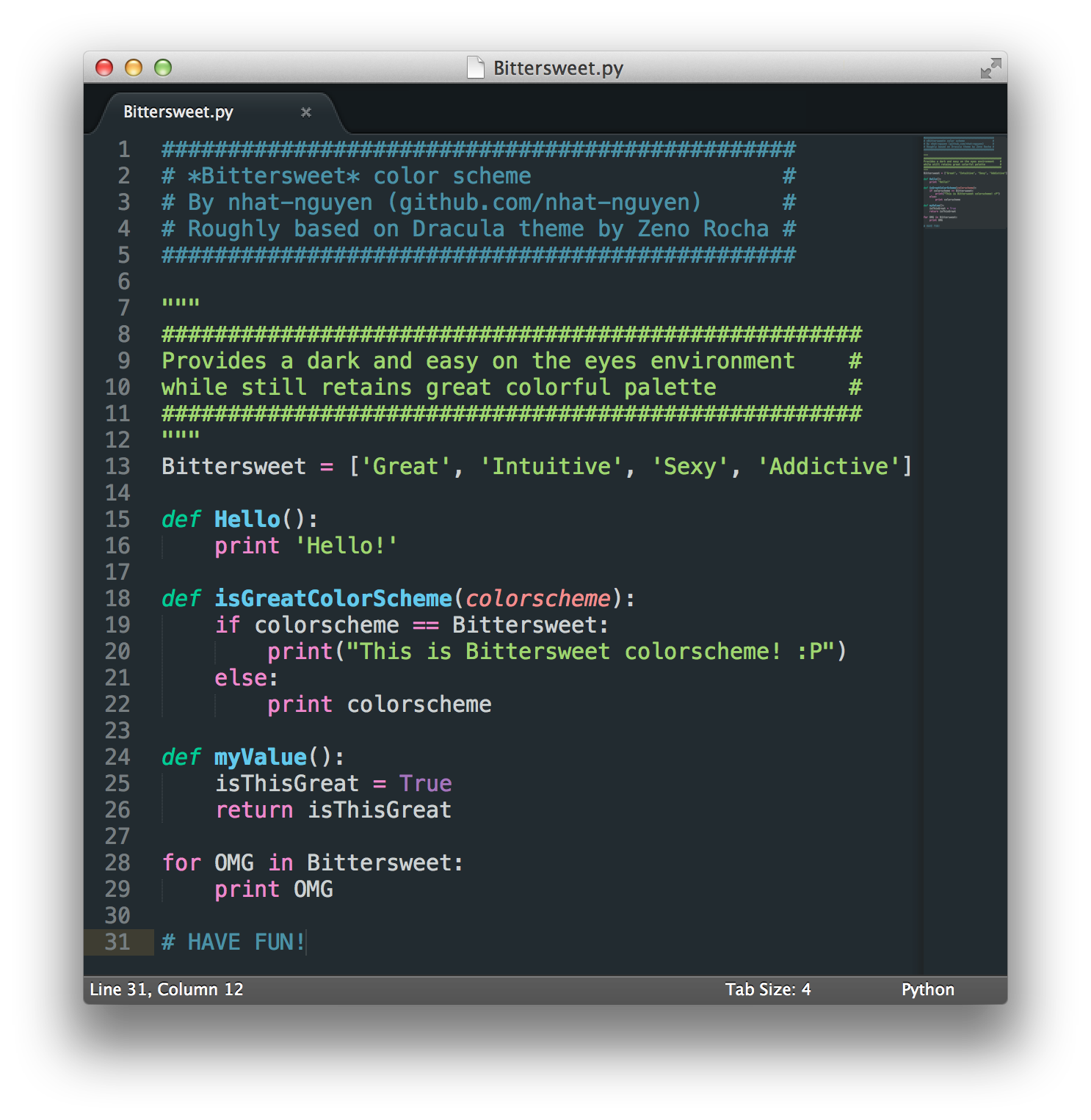This screenshot has width=1091, height=1120.
Task: Click line number 1 in gutter
Action: [124, 150]
